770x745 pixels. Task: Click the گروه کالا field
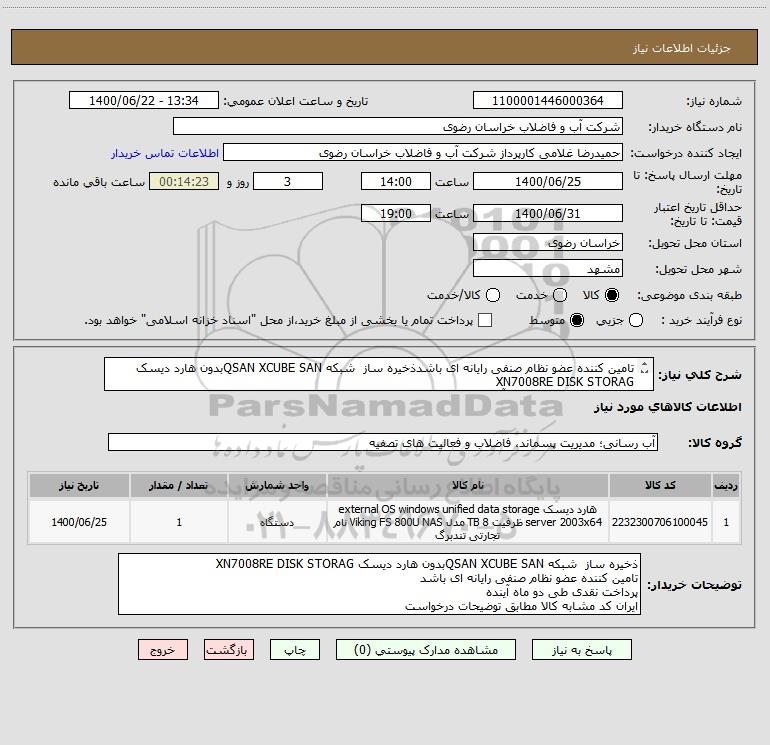coord(383,442)
